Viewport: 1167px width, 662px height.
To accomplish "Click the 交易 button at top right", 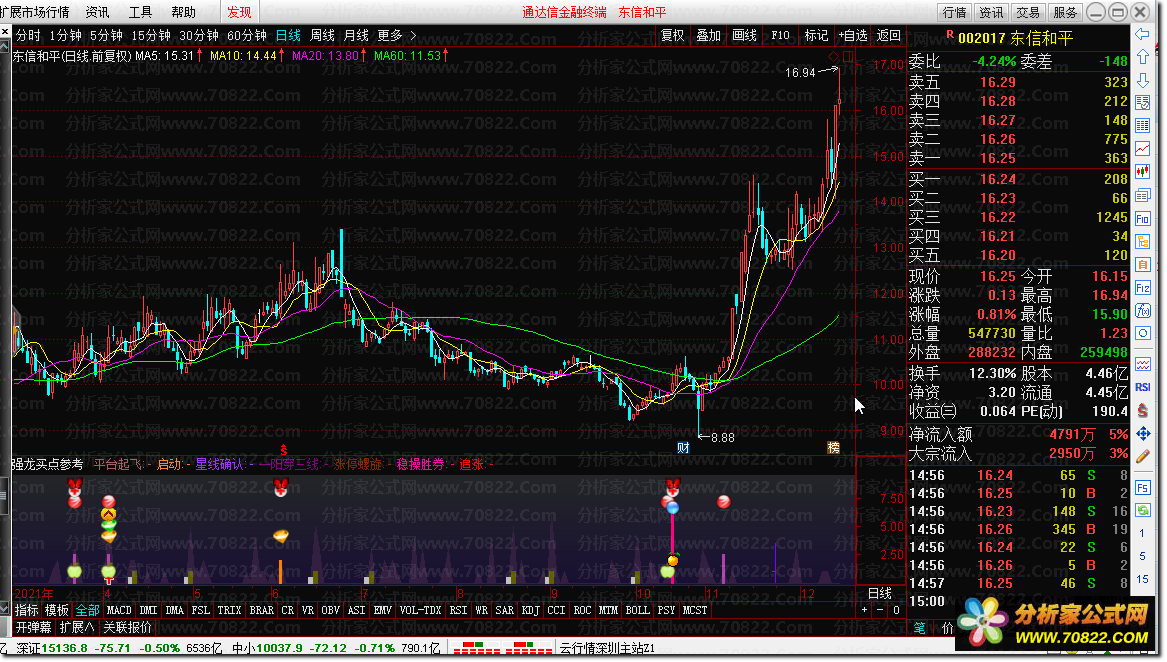I will tap(1028, 12).
